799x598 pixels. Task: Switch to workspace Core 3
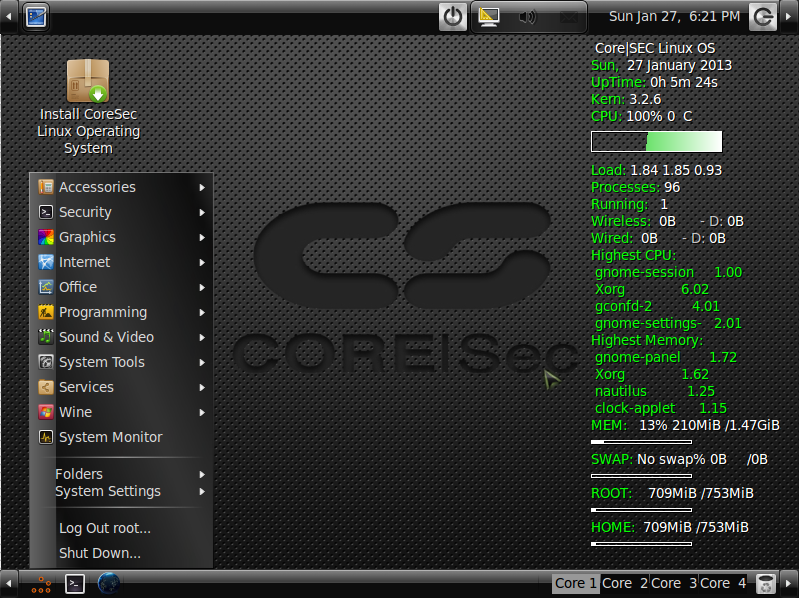pos(674,583)
